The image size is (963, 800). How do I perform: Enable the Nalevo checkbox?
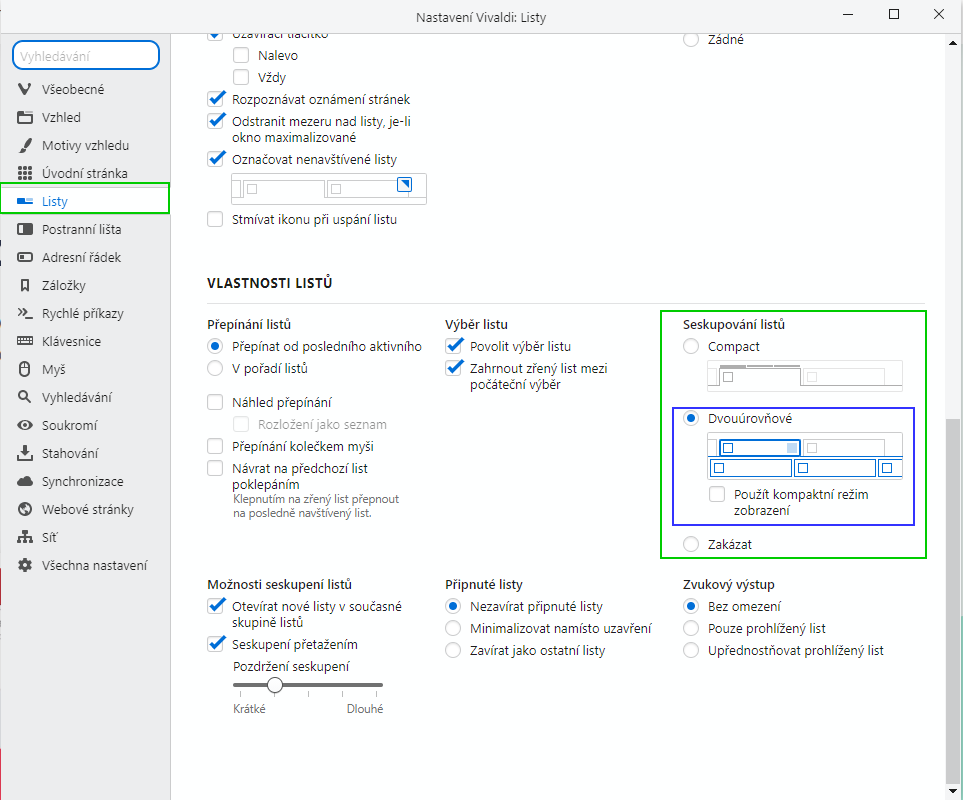[241, 55]
